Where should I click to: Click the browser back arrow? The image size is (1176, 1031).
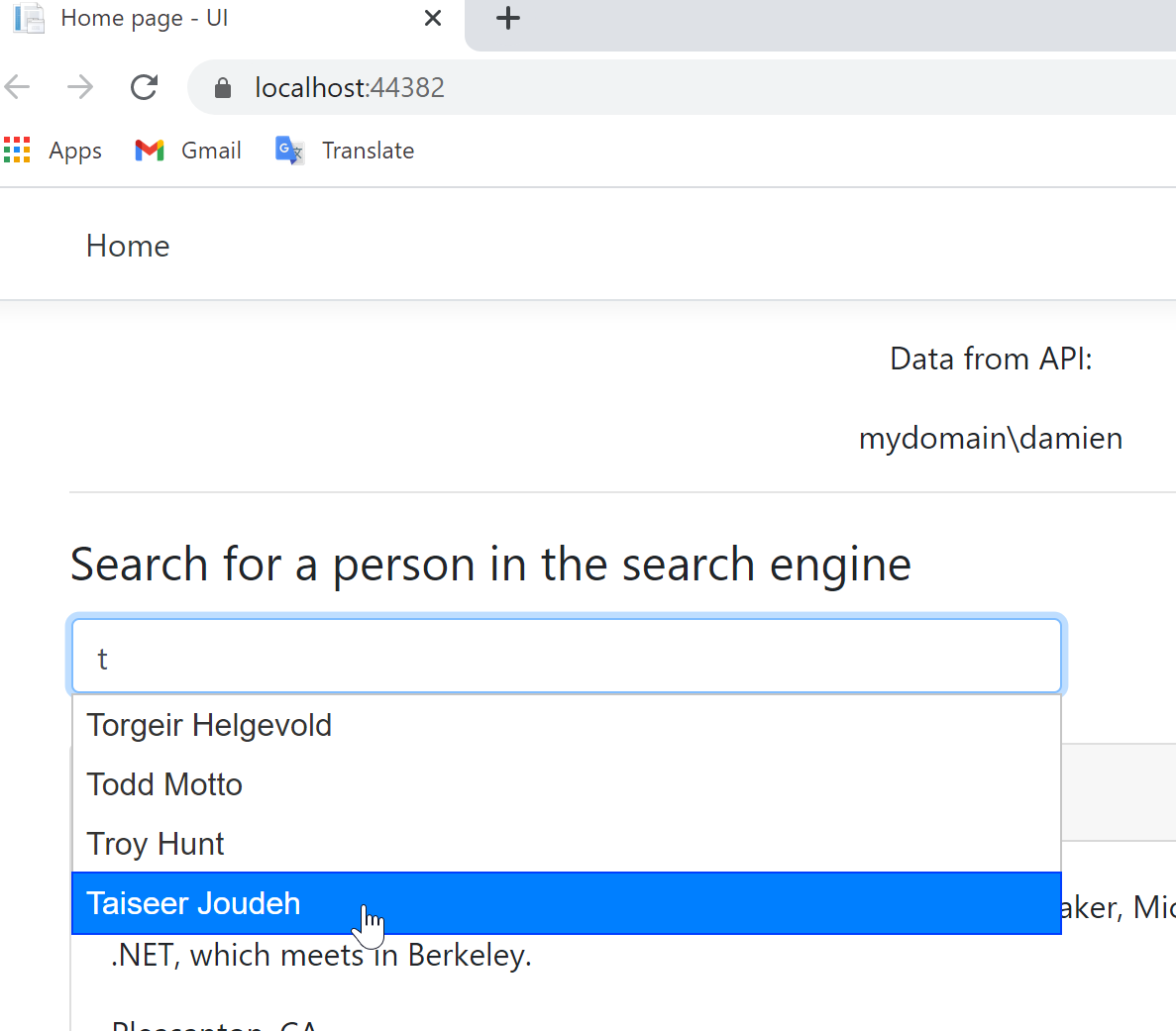click(18, 87)
